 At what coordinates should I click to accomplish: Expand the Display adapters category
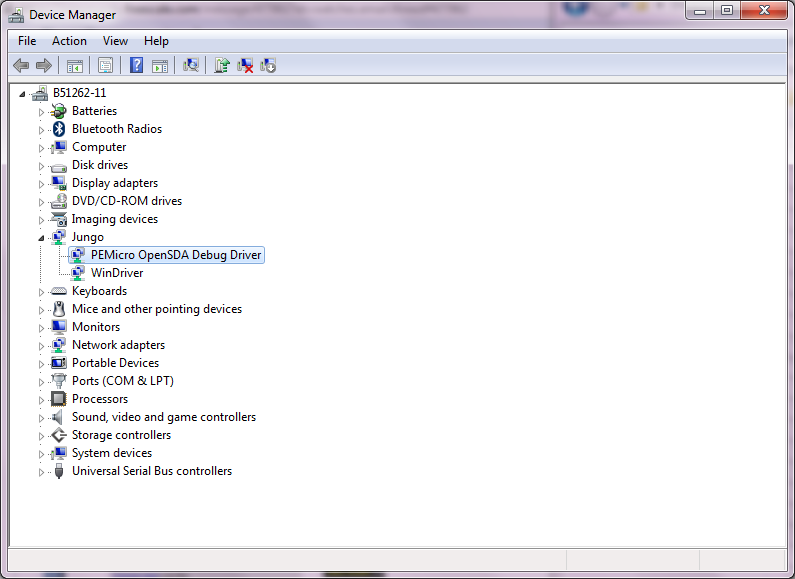pos(41,184)
